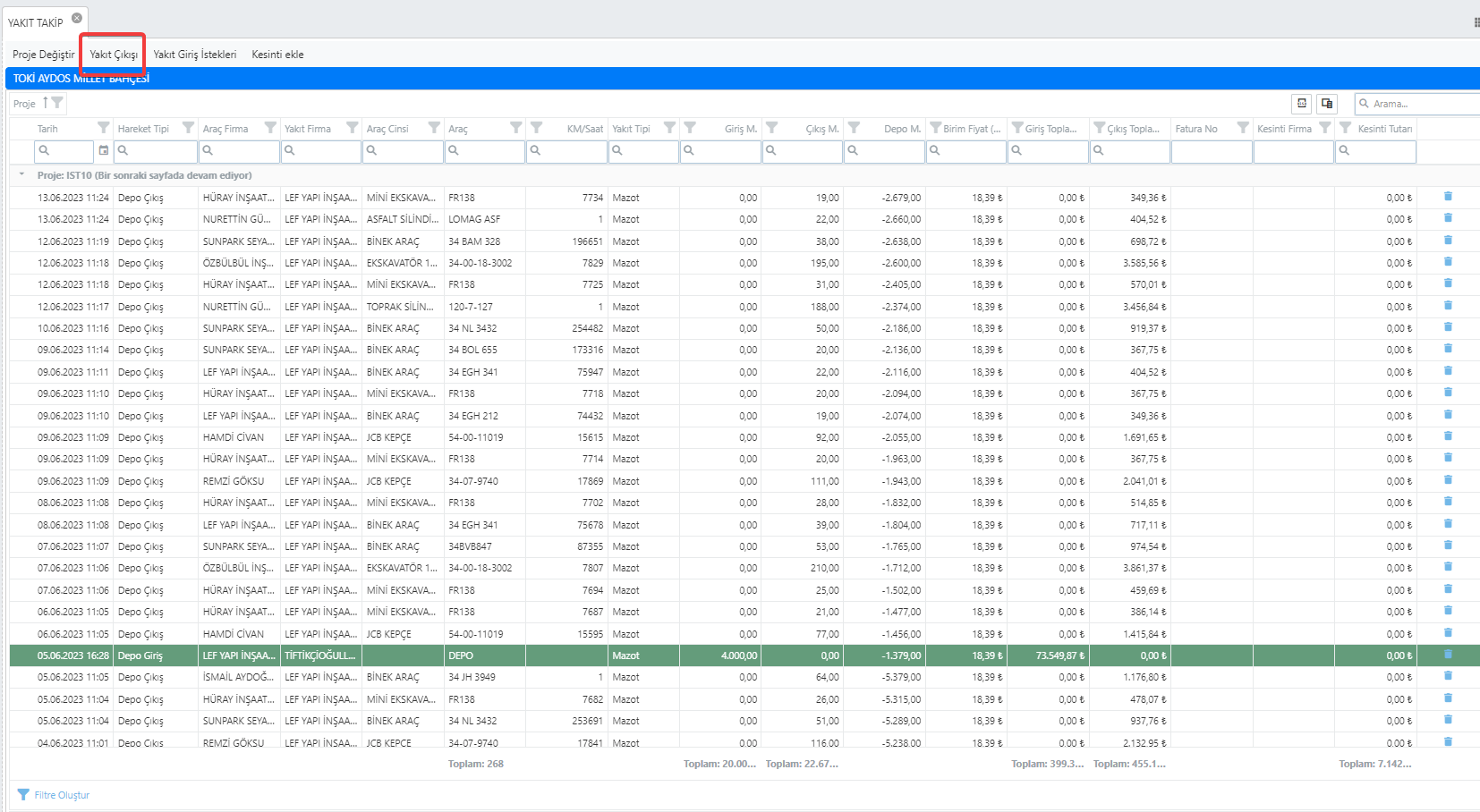
Task: Collapse the Proje: IST10 group row
Action: pyautogui.click(x=21, y=175)
